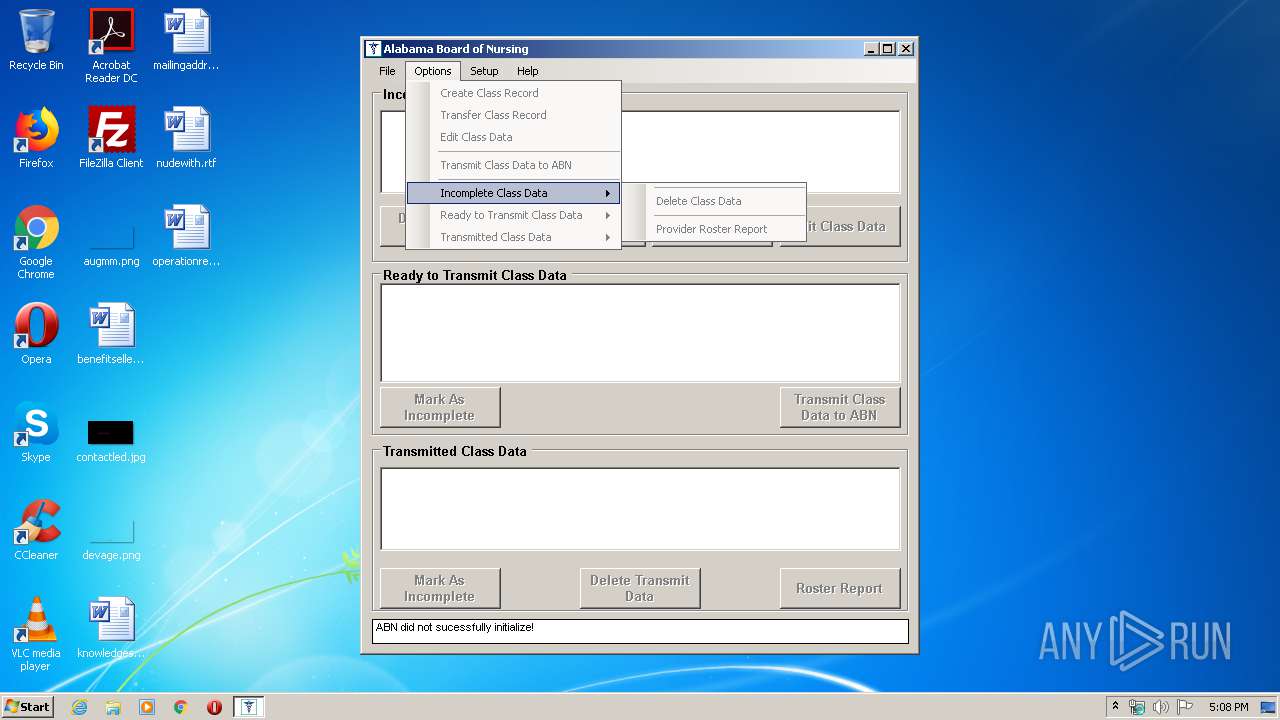Click inside Ready to Transmit Class Data list

pyautogui.click(x=640, y=333)
